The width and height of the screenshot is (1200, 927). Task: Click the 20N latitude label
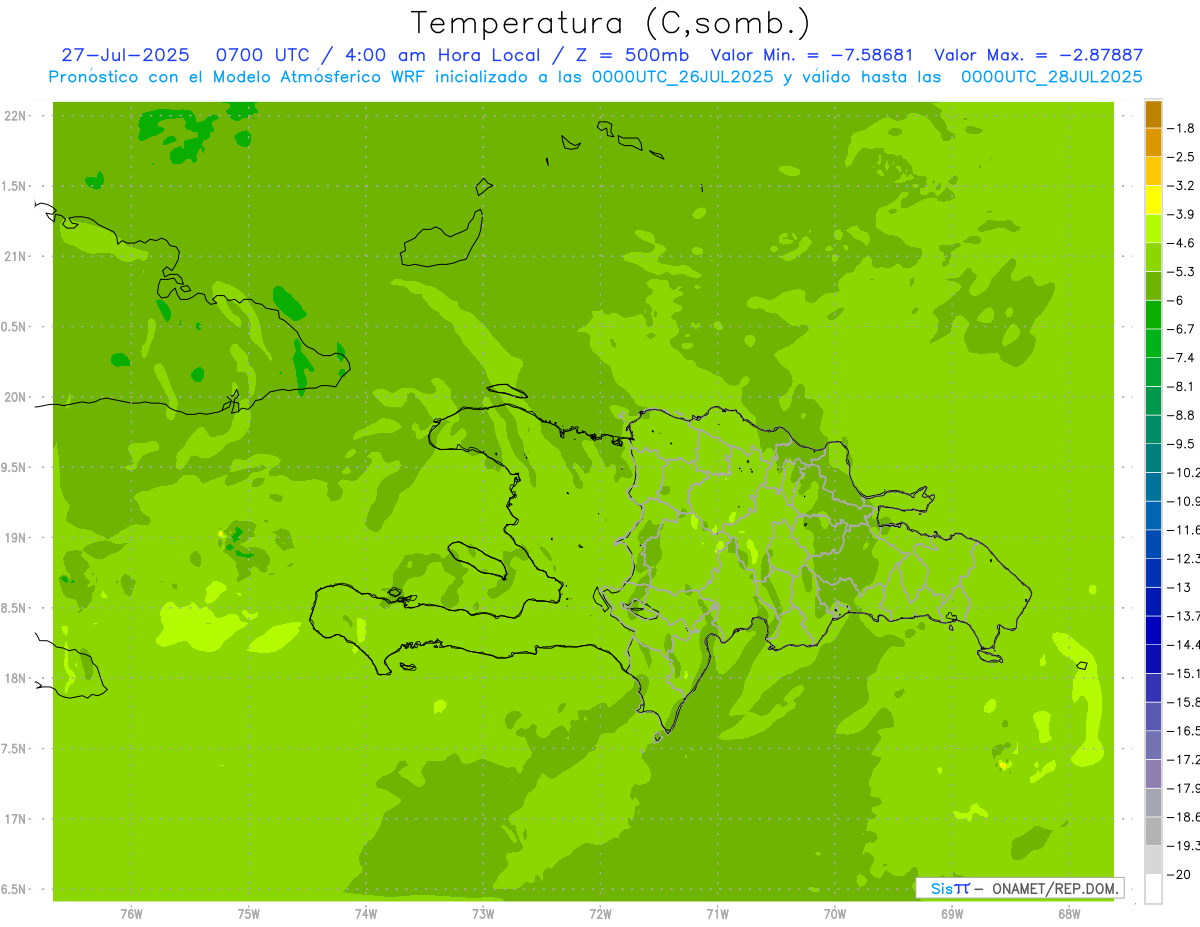pyautogui.click(x=17, y=397)
